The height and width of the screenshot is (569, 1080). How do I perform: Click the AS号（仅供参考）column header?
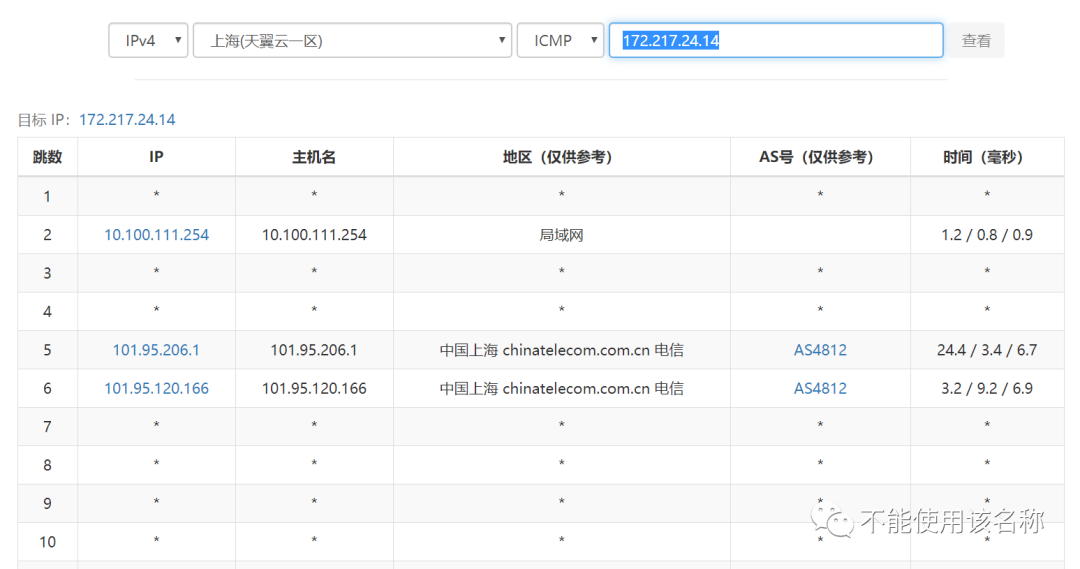tap(820, 157)
